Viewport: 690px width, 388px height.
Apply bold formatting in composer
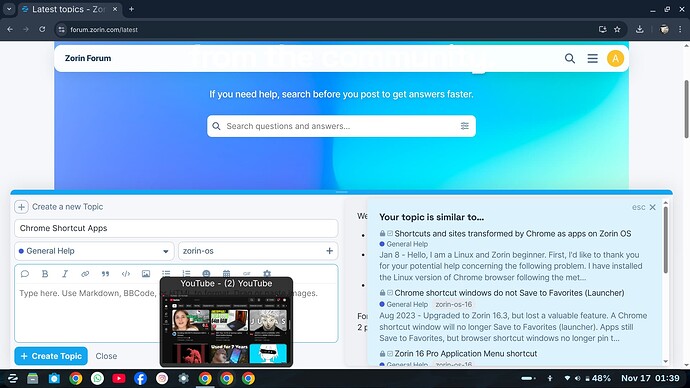click(x=45, y=274)
